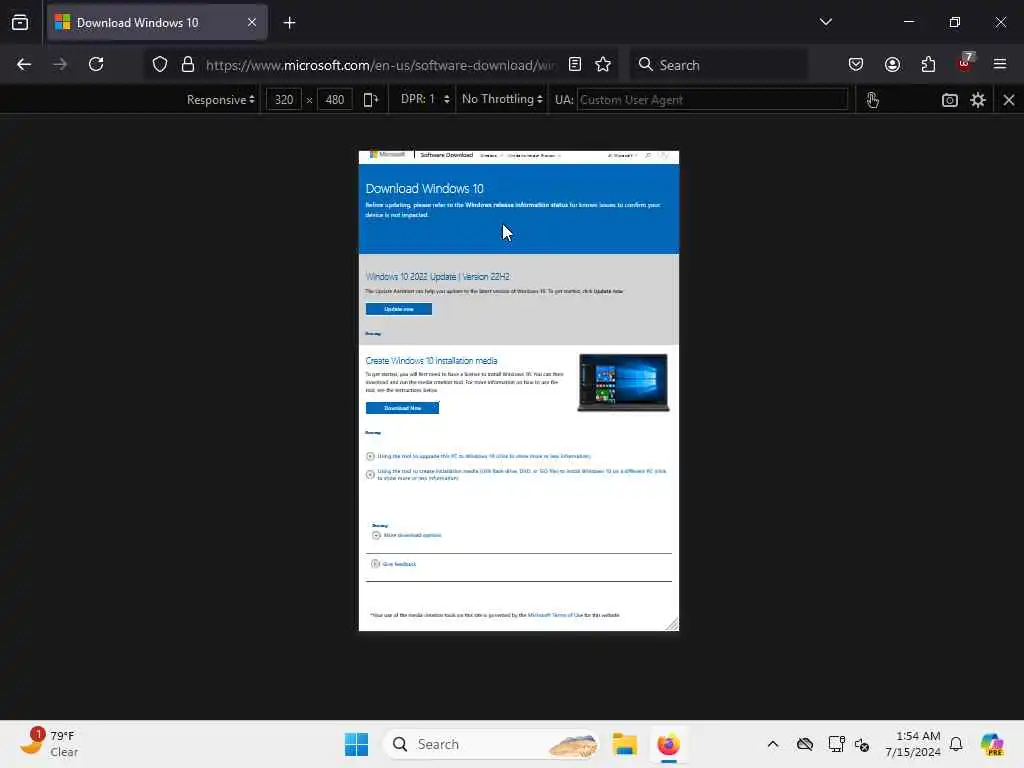
Task: Open the Copilot preview icon in taskbar
Action: point(991,744)
